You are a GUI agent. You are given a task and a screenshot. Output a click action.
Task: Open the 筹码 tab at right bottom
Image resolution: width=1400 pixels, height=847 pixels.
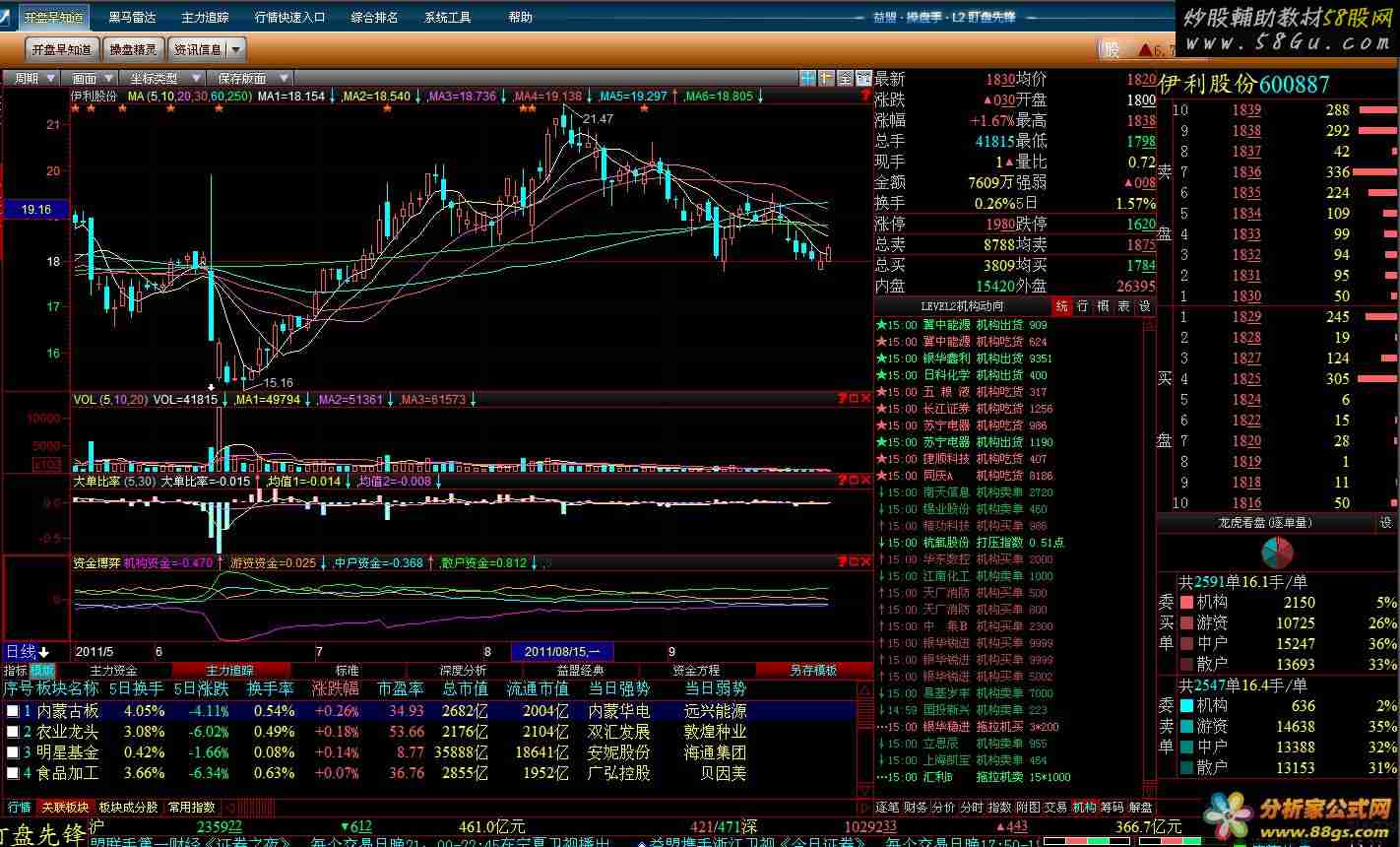(x=1113, y=807)
